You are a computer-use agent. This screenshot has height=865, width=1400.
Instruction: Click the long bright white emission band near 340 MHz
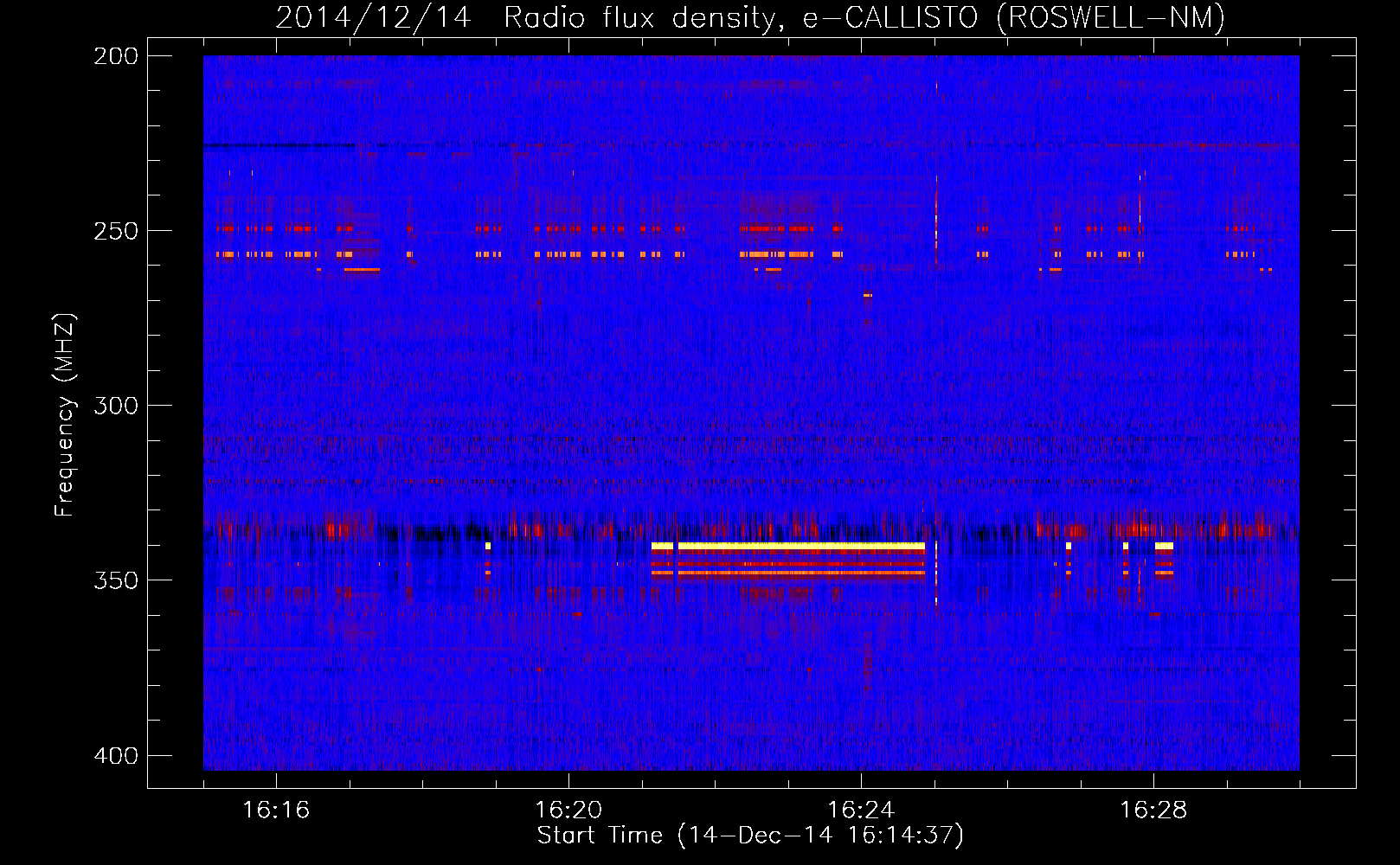(x=801, y=546)
